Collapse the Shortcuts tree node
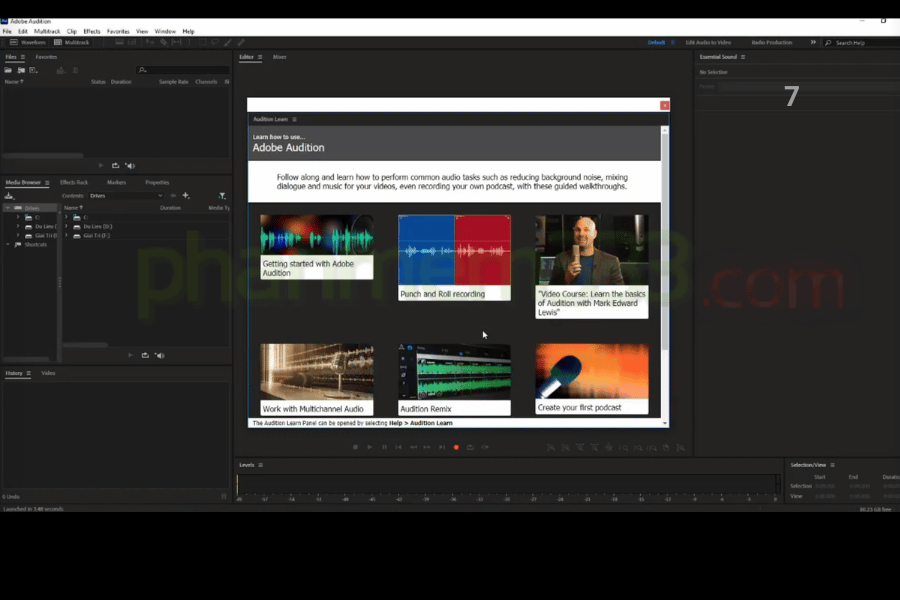 (x=8, y=244)
